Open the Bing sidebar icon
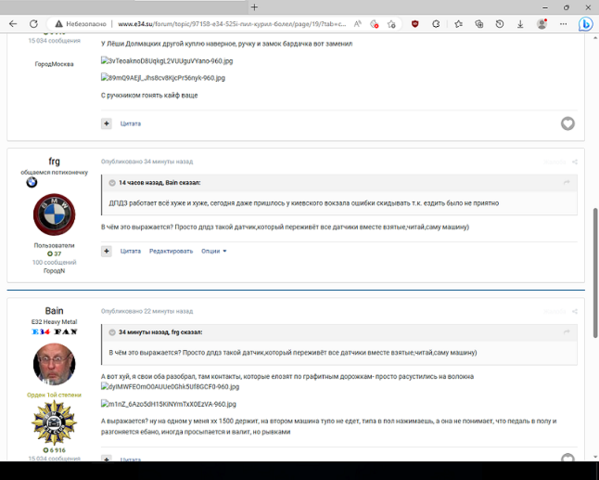This screenshot has width=599, height=480. 585,24
